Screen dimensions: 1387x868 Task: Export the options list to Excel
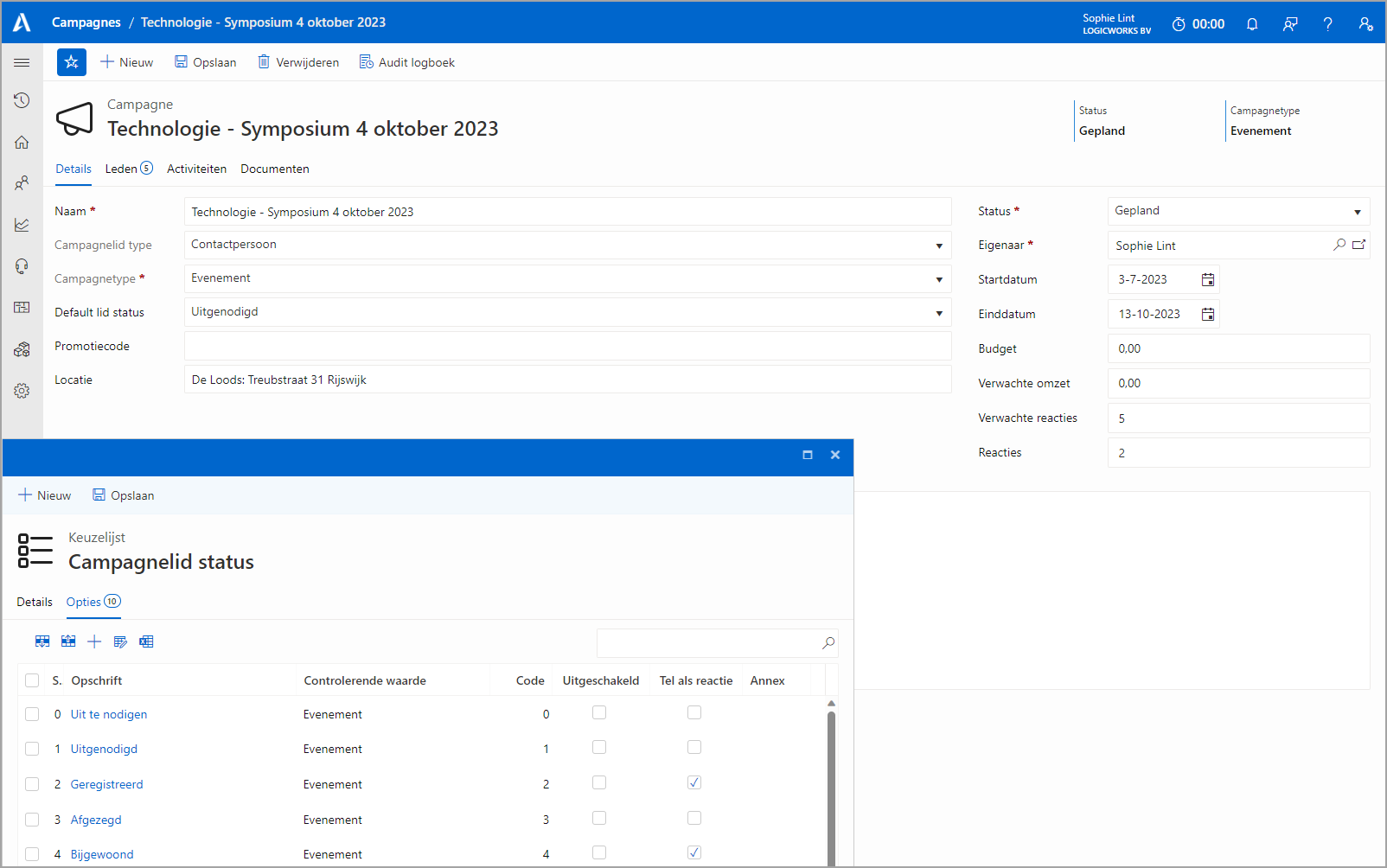[146, 641]
